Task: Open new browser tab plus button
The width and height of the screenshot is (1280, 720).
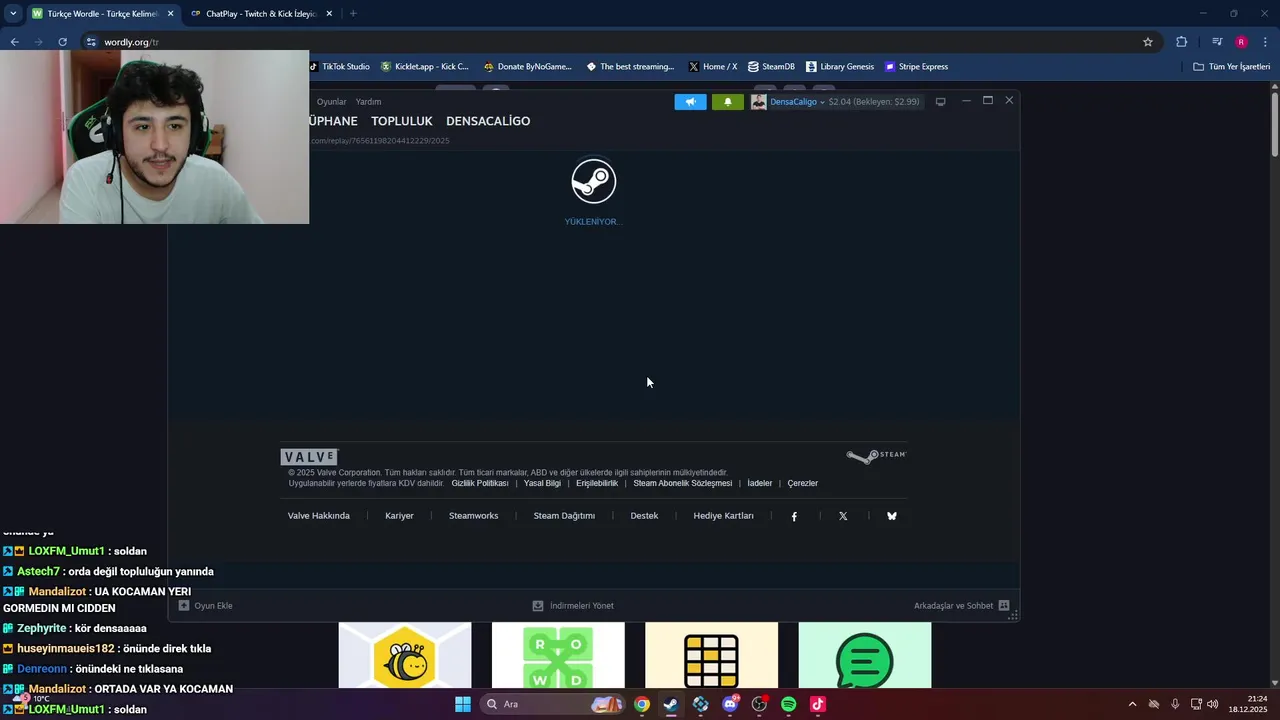Action: (353, 14)
